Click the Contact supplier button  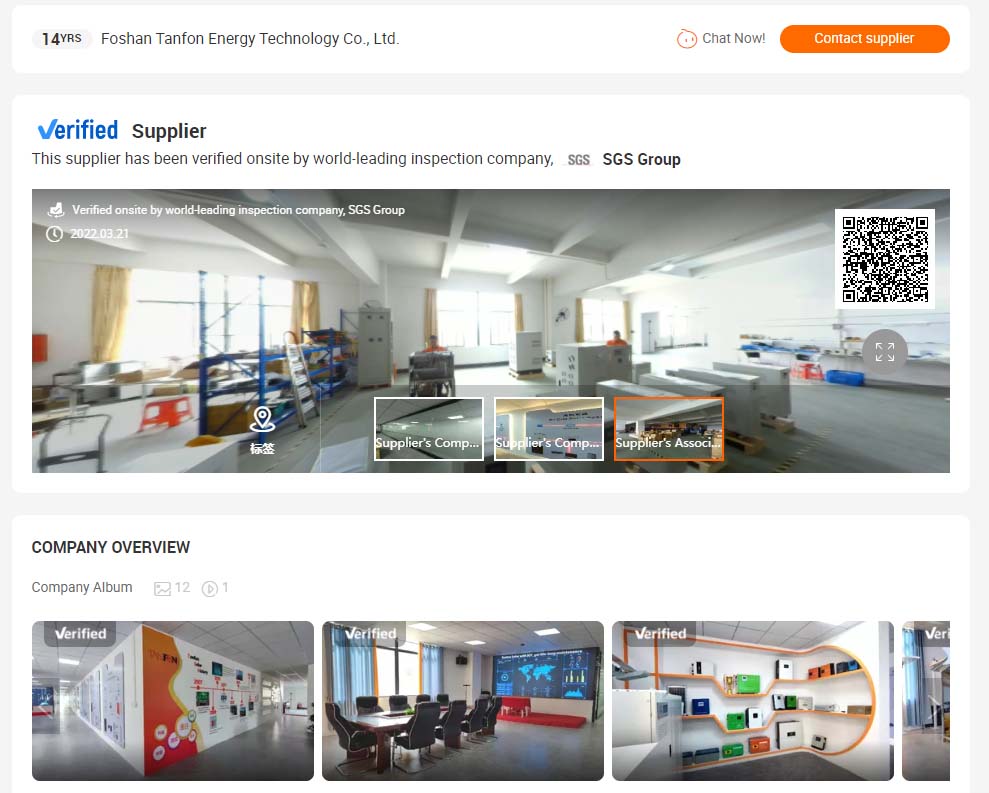(864, 38)
